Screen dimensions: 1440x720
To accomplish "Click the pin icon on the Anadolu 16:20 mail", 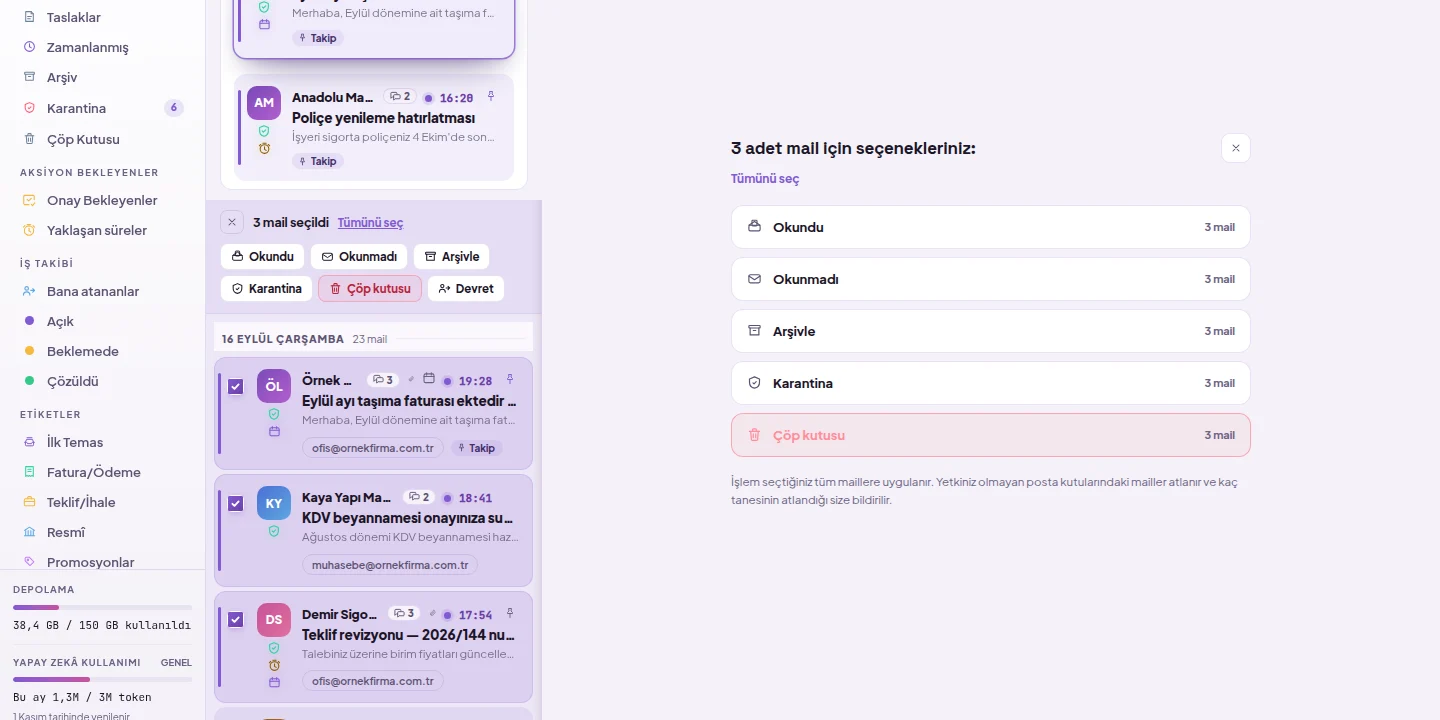I will click(491, 96).
